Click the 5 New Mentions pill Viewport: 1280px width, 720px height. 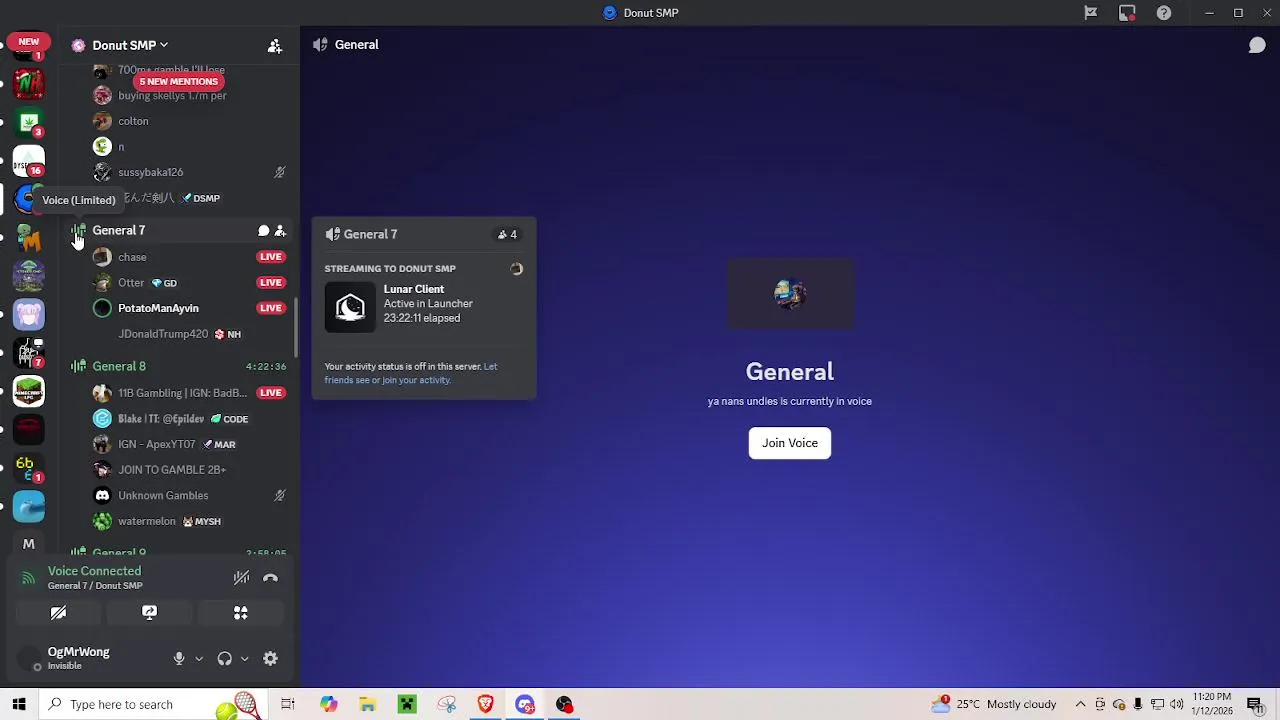coord(178,82)
